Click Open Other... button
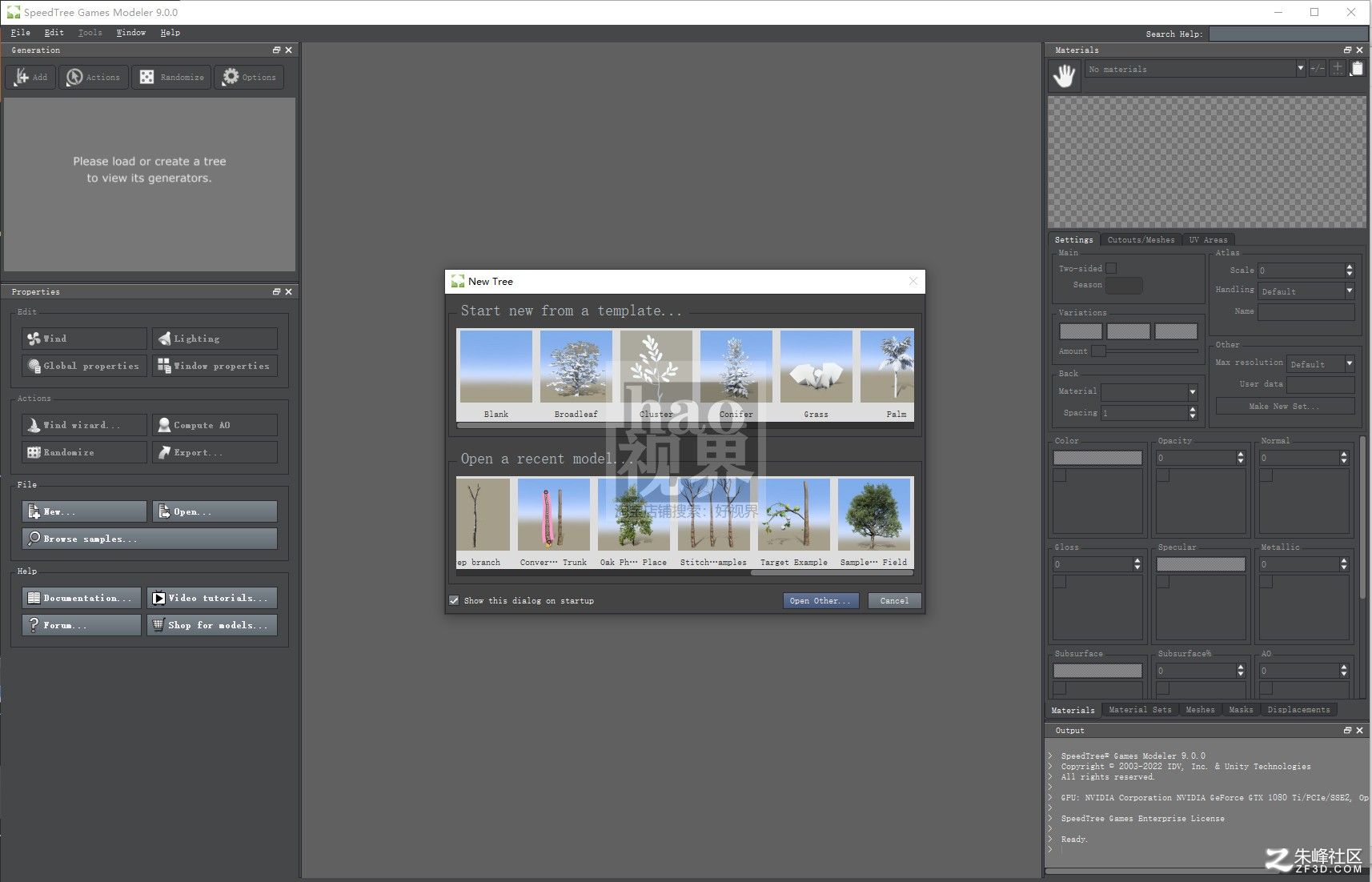Image resolution: width=1372 pixels, height=882 pixels. (x=820, y=600)
